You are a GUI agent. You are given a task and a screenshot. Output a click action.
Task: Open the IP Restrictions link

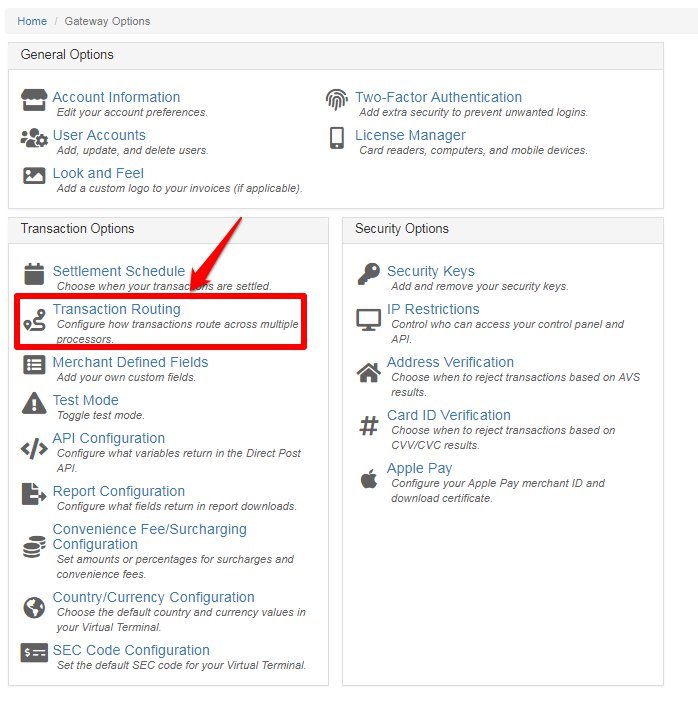pos(433,309)
